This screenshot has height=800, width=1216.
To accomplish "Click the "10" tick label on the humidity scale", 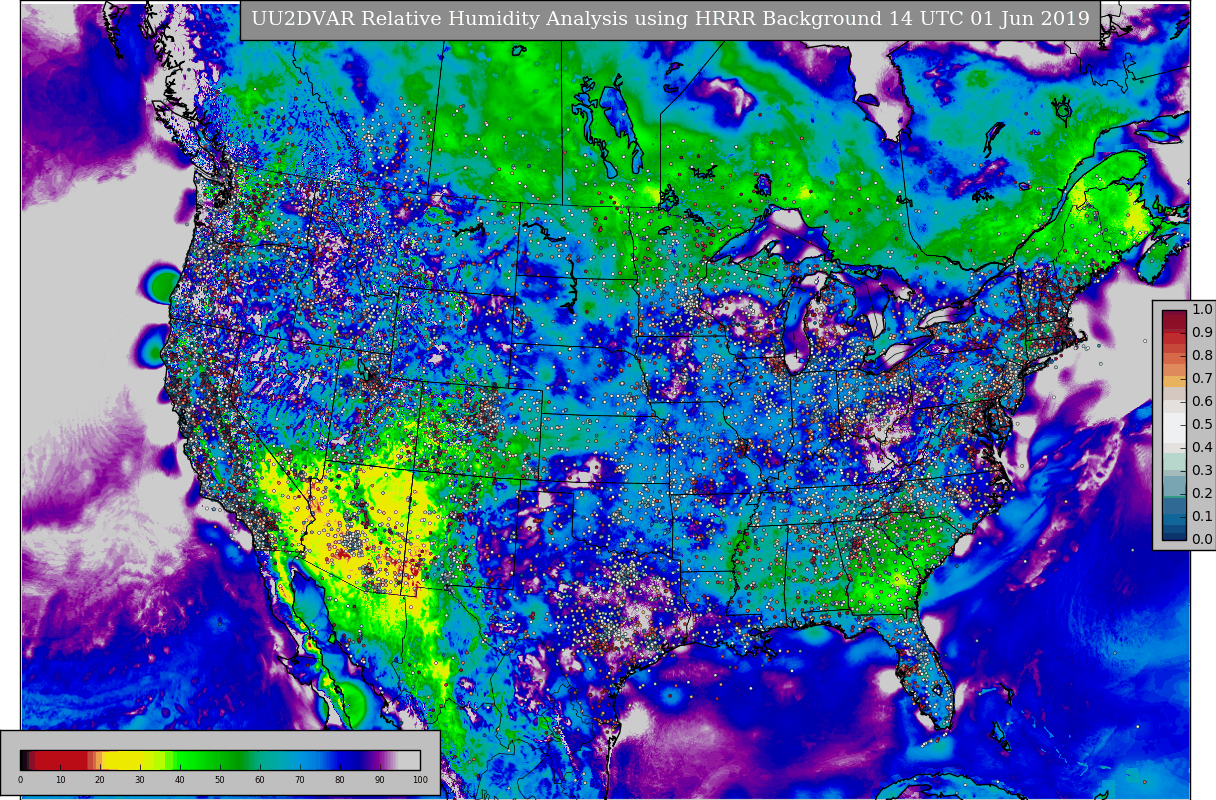I will [x=60, y=780].
